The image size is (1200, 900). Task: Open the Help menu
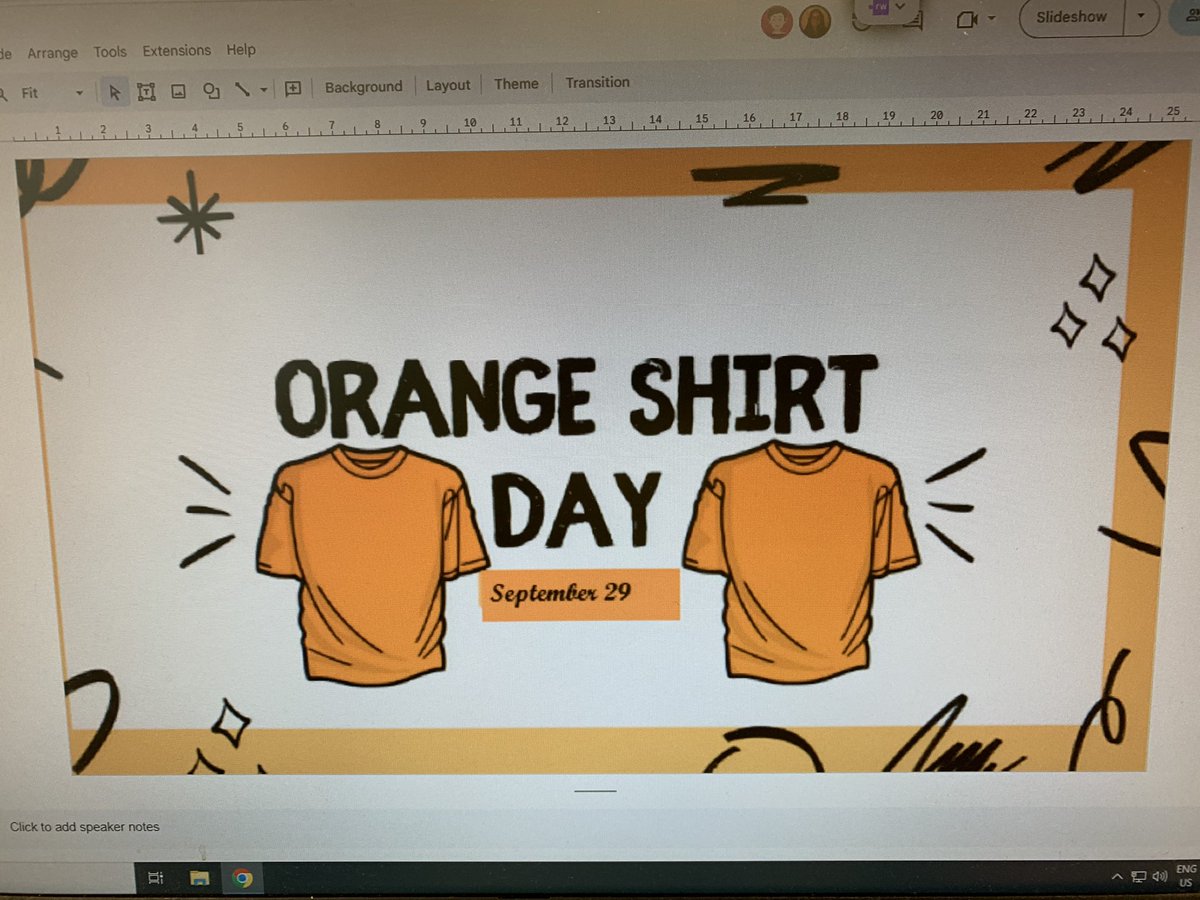(x=241, y=49)
